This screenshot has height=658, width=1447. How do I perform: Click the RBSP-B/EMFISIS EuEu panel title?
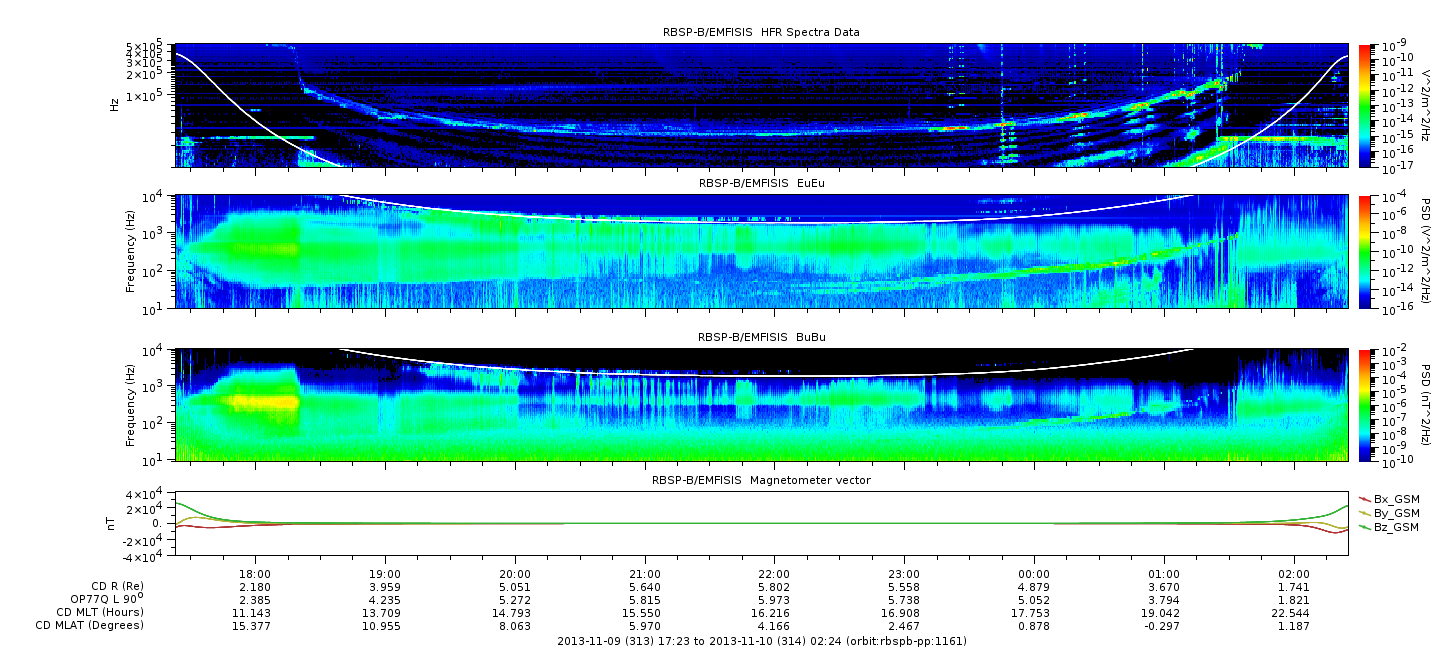pyautogui.click(x=761, y=184)
